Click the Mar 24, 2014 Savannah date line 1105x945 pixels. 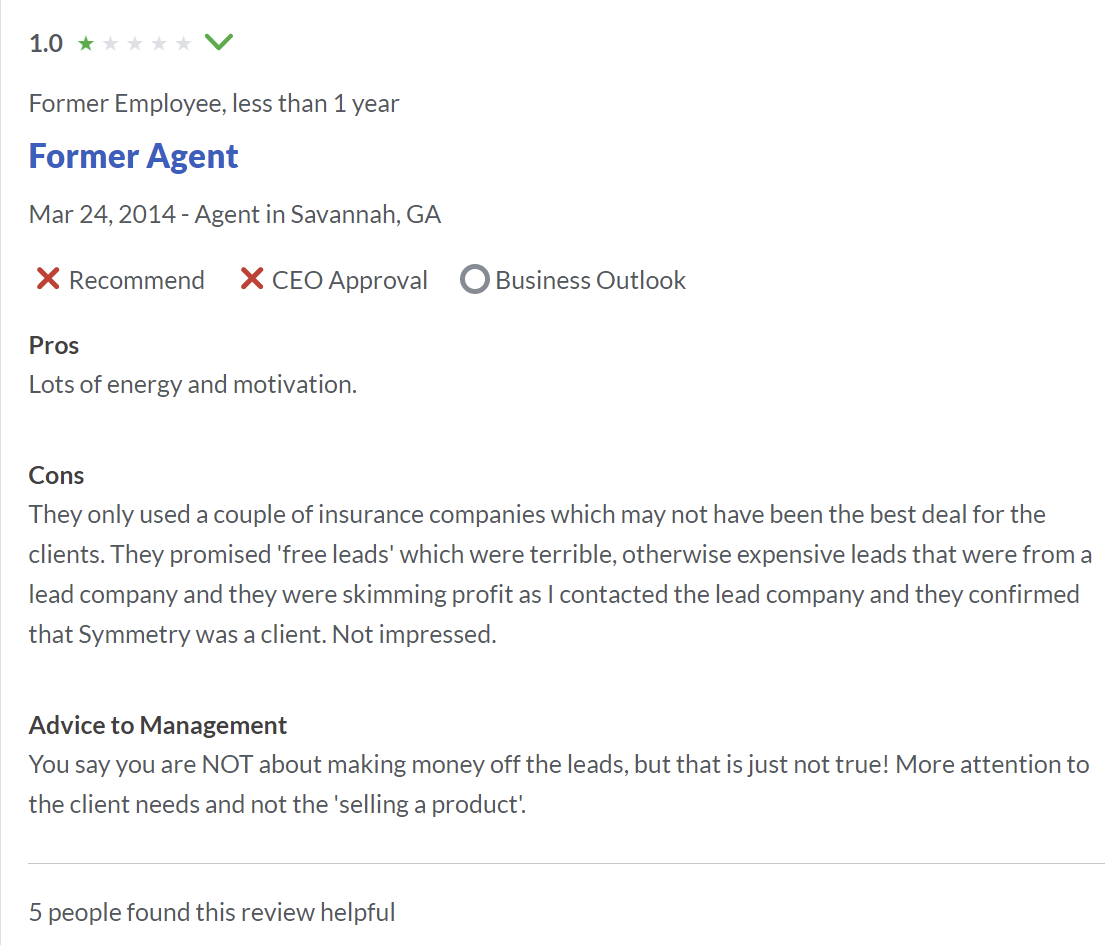tap(235, 214)
